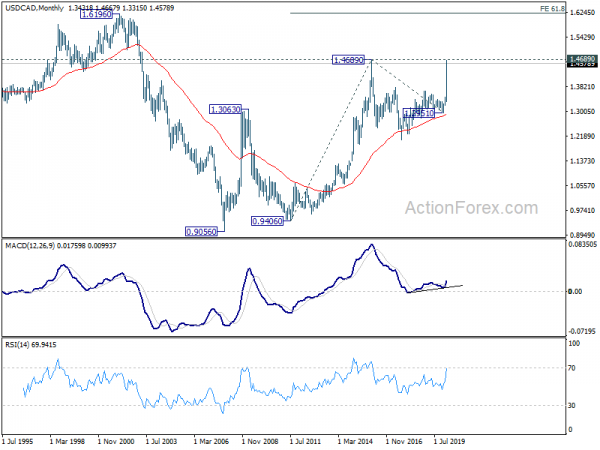Click the FE 61.8 Fibonacci level label
This screenshot has height=450, width=600.
(x=552, y=8)
